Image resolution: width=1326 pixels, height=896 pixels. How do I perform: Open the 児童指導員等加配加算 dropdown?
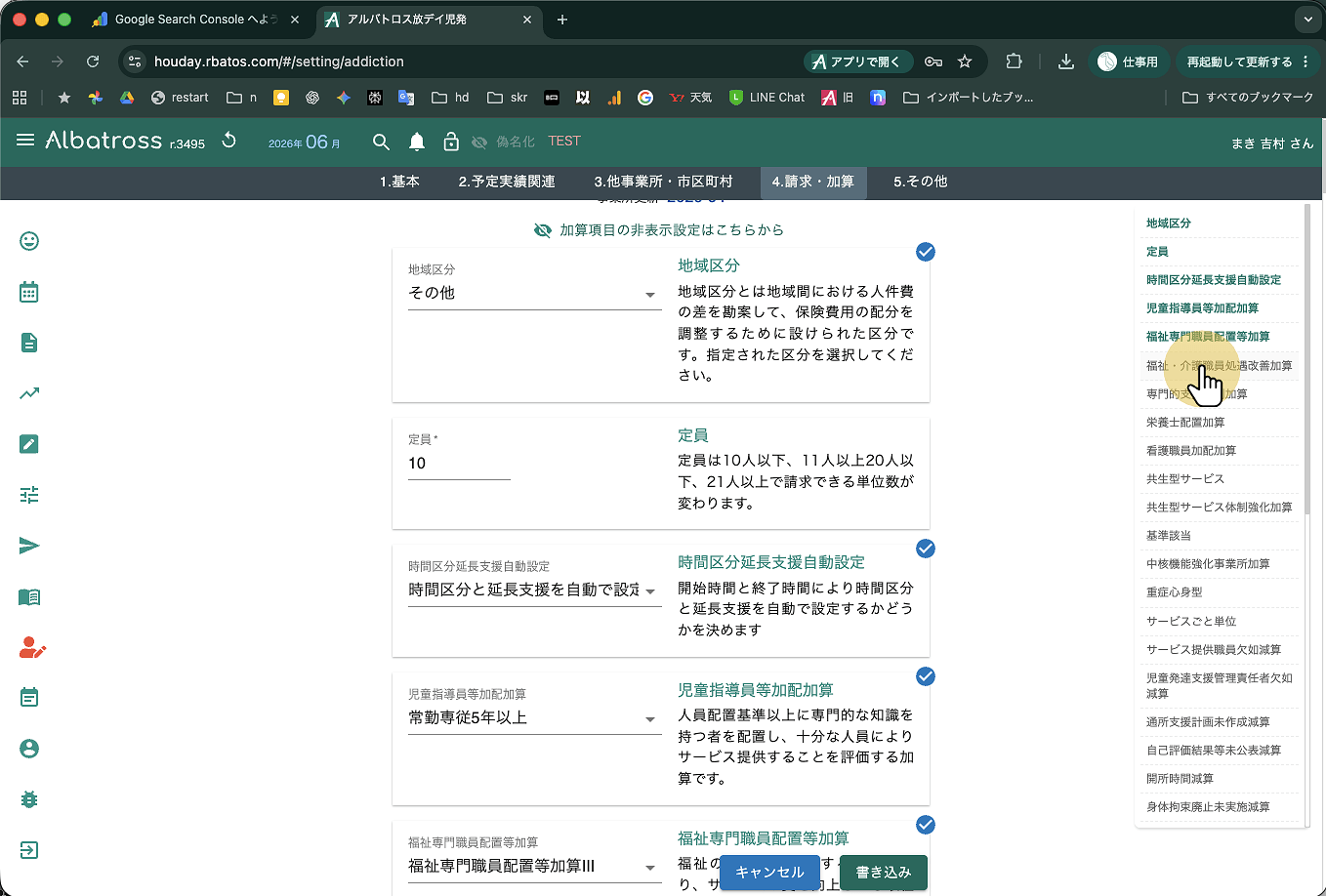click(x=534, y=718)
